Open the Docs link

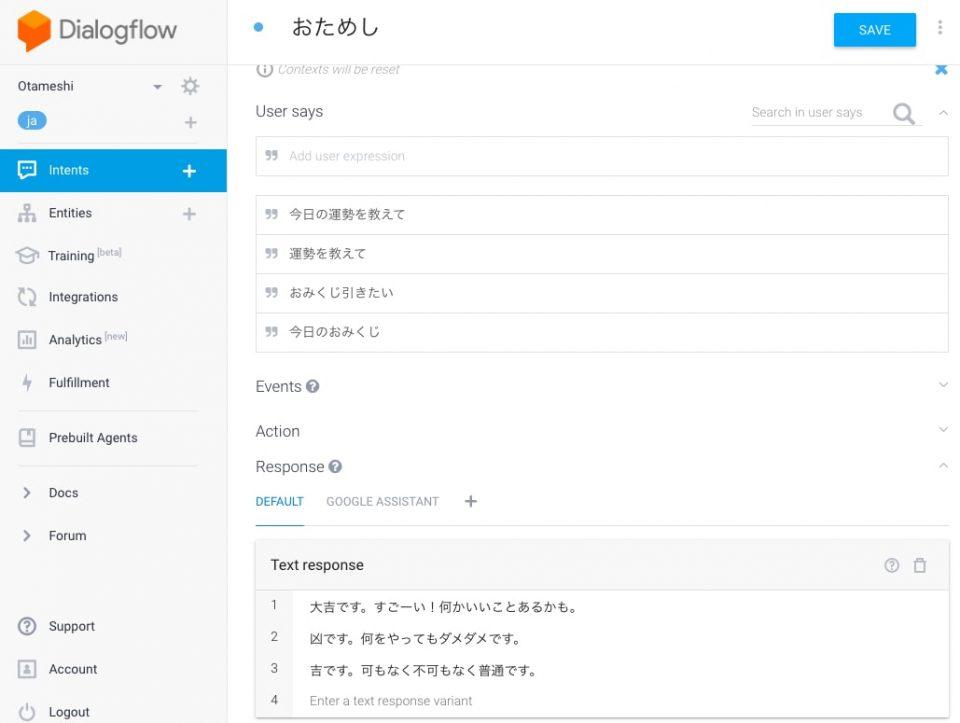coord(64,493)
